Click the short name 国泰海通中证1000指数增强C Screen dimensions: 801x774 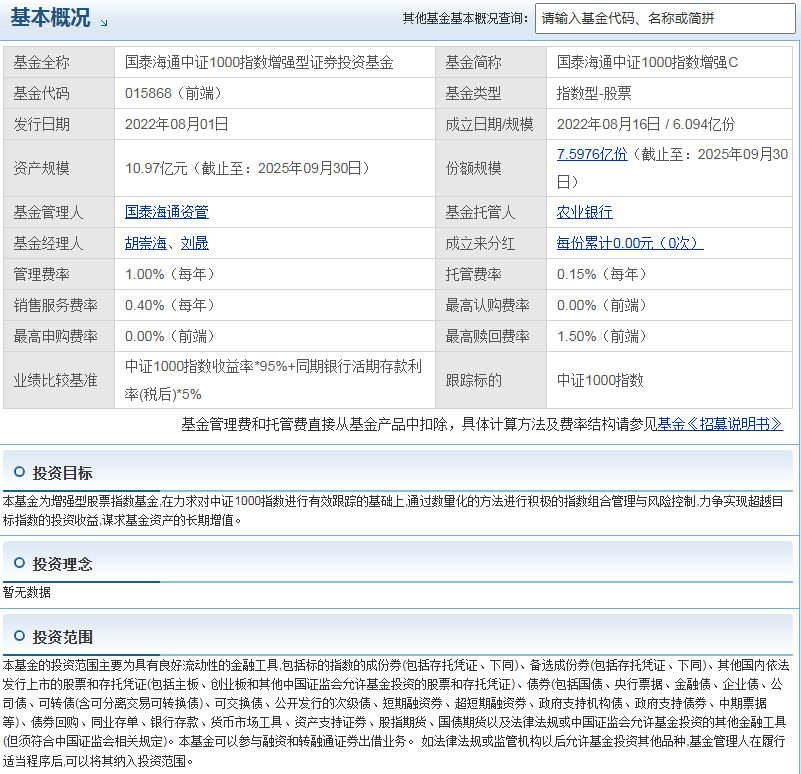coord(647,62)
